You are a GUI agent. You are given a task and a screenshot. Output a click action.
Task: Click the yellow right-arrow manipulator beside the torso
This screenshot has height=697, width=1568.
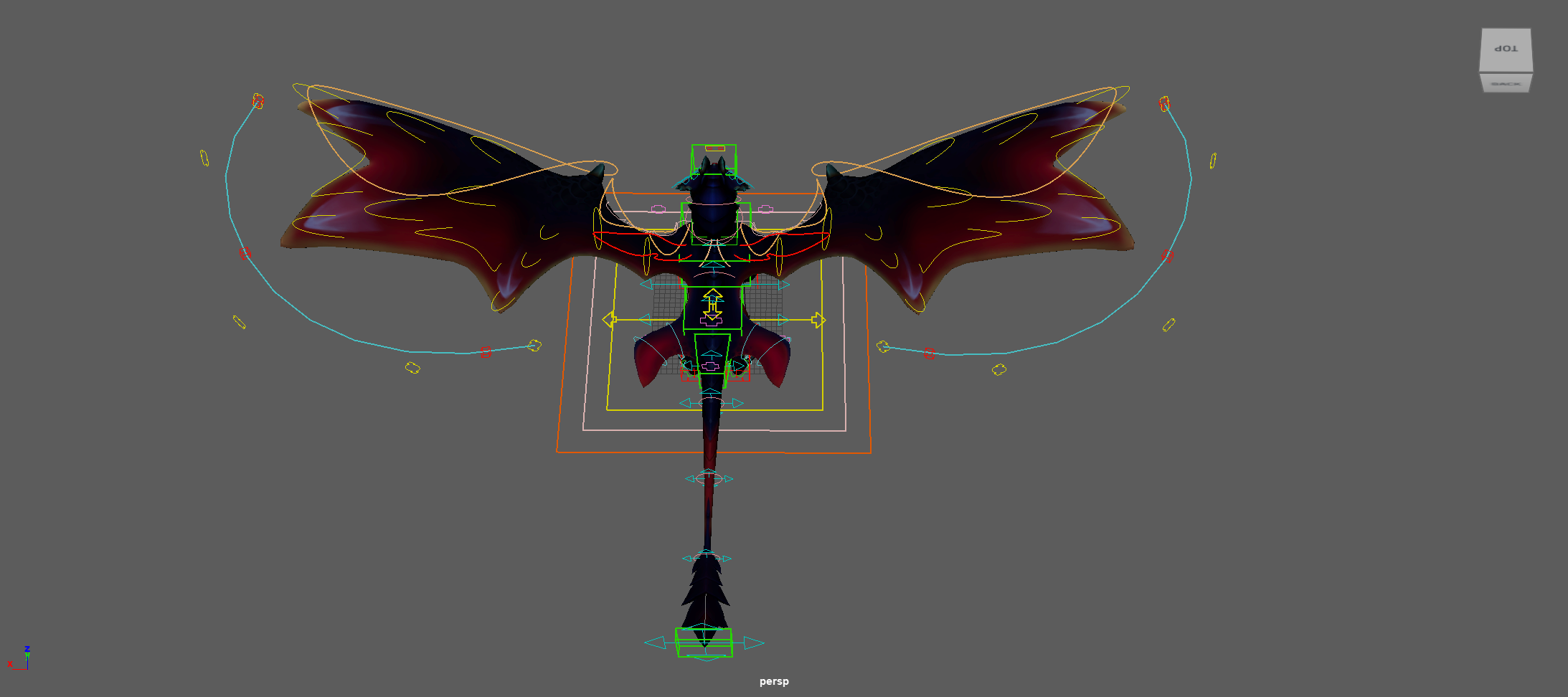pos(818,320)
